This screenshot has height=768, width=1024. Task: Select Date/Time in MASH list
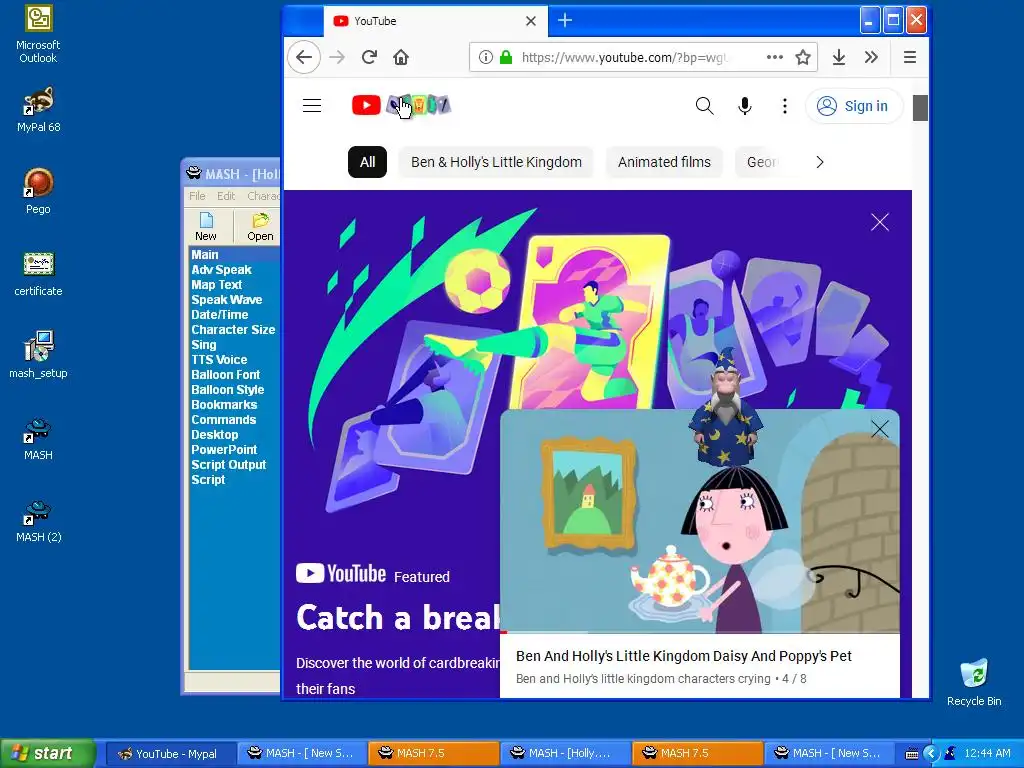(219, 315)
